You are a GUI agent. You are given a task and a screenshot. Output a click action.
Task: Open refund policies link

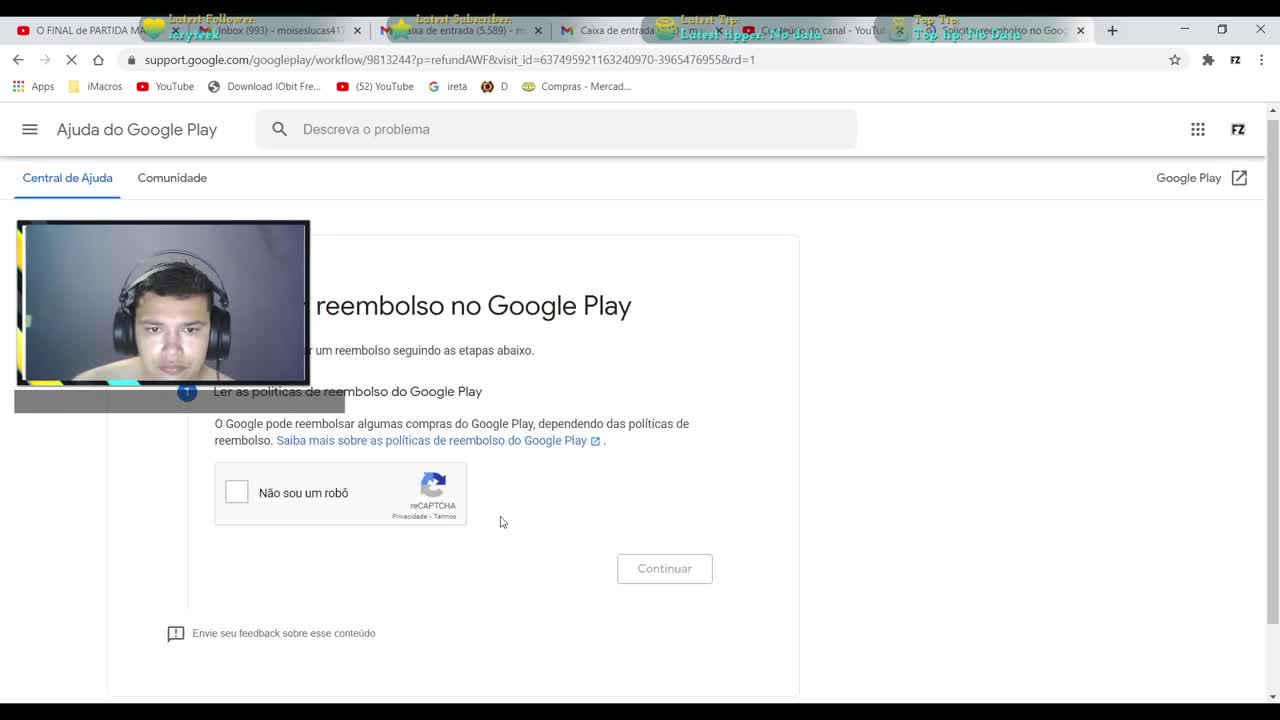click(x=438, y=441)
